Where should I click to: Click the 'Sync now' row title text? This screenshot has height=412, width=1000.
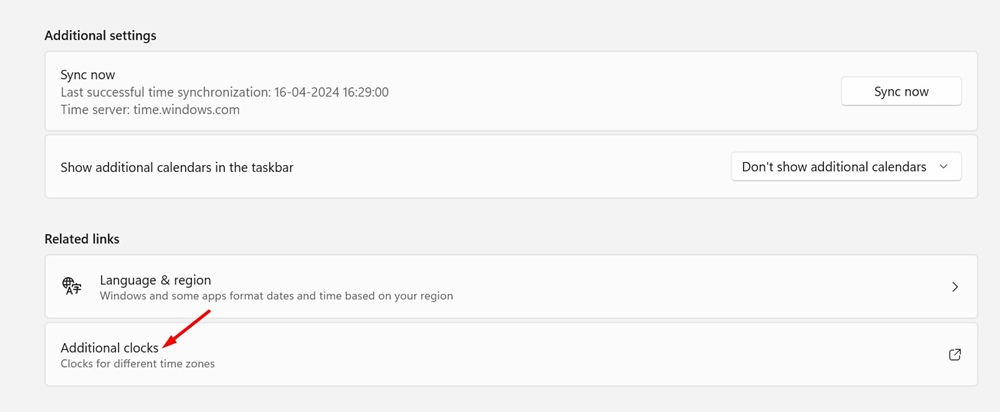click(x=88, y=75)
